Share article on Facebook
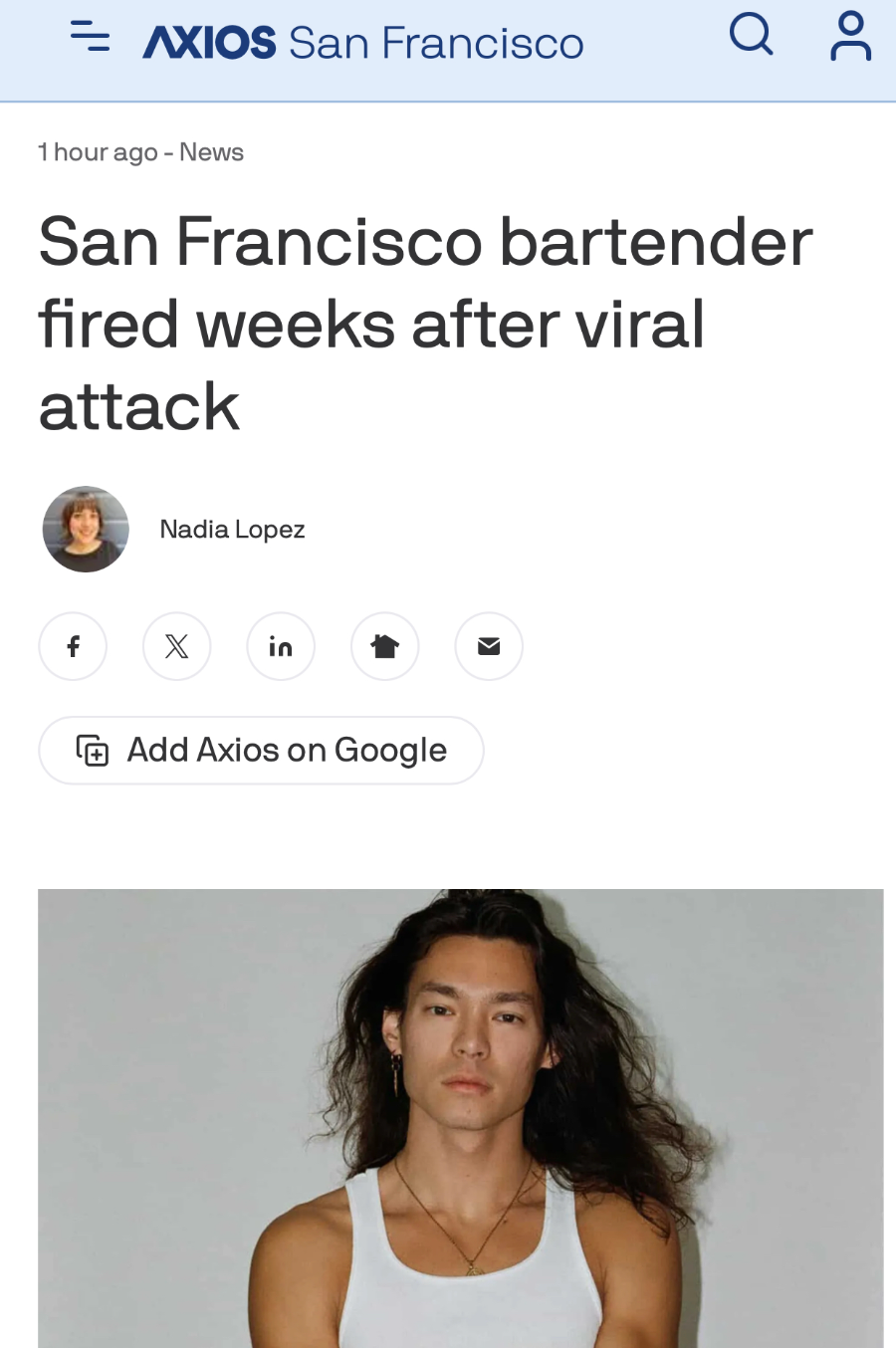 73,646
